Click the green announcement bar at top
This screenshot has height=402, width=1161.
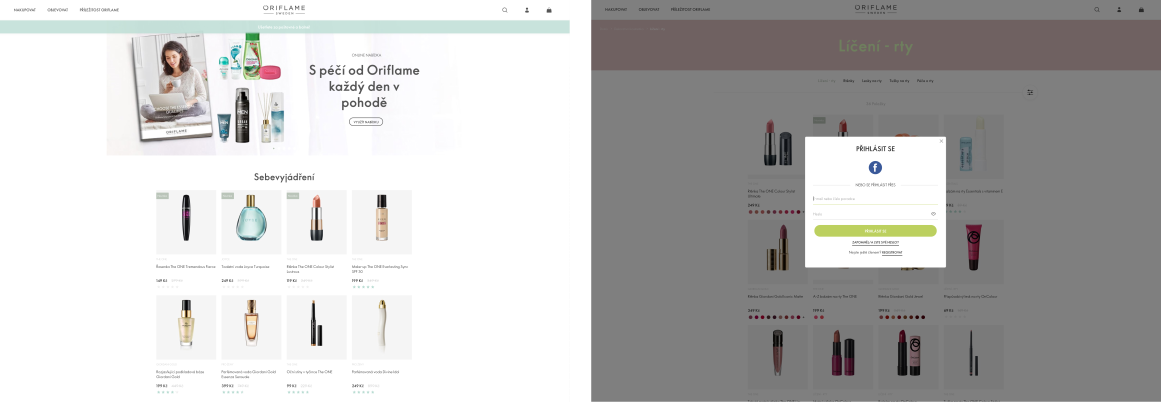tap(284, 27)
